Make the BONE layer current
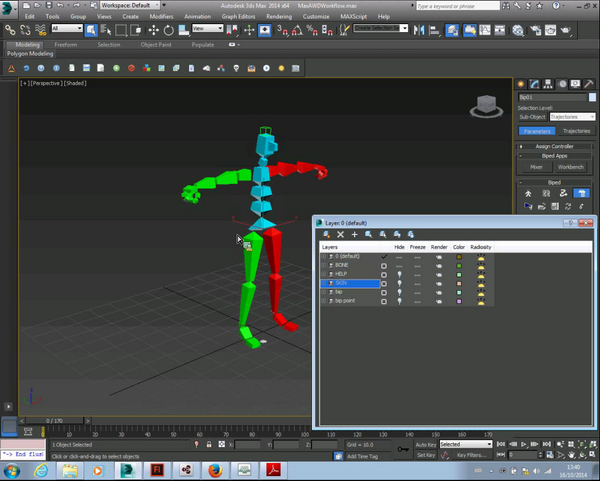 pos(384,266)
